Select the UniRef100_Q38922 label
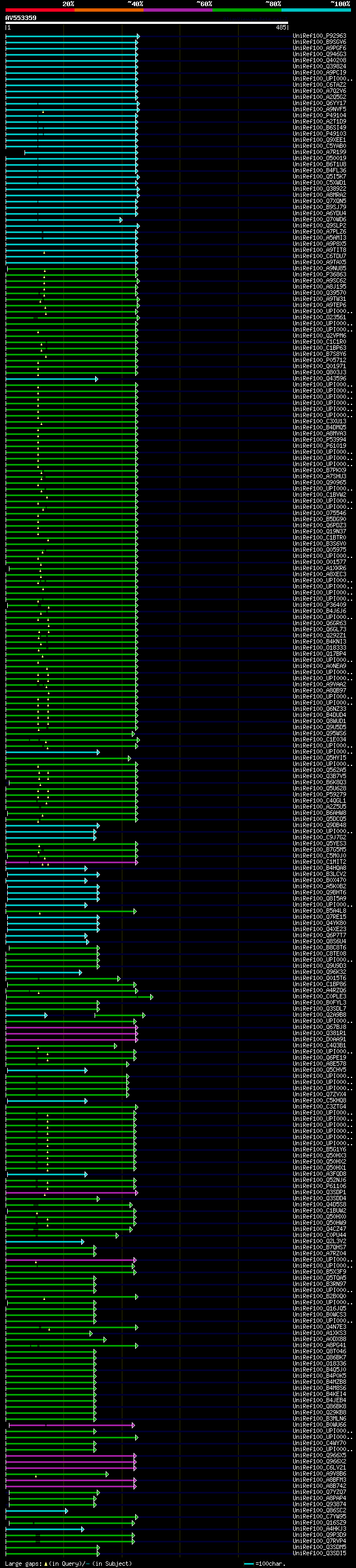This screenshot has height=1568, width=356. 319,189
